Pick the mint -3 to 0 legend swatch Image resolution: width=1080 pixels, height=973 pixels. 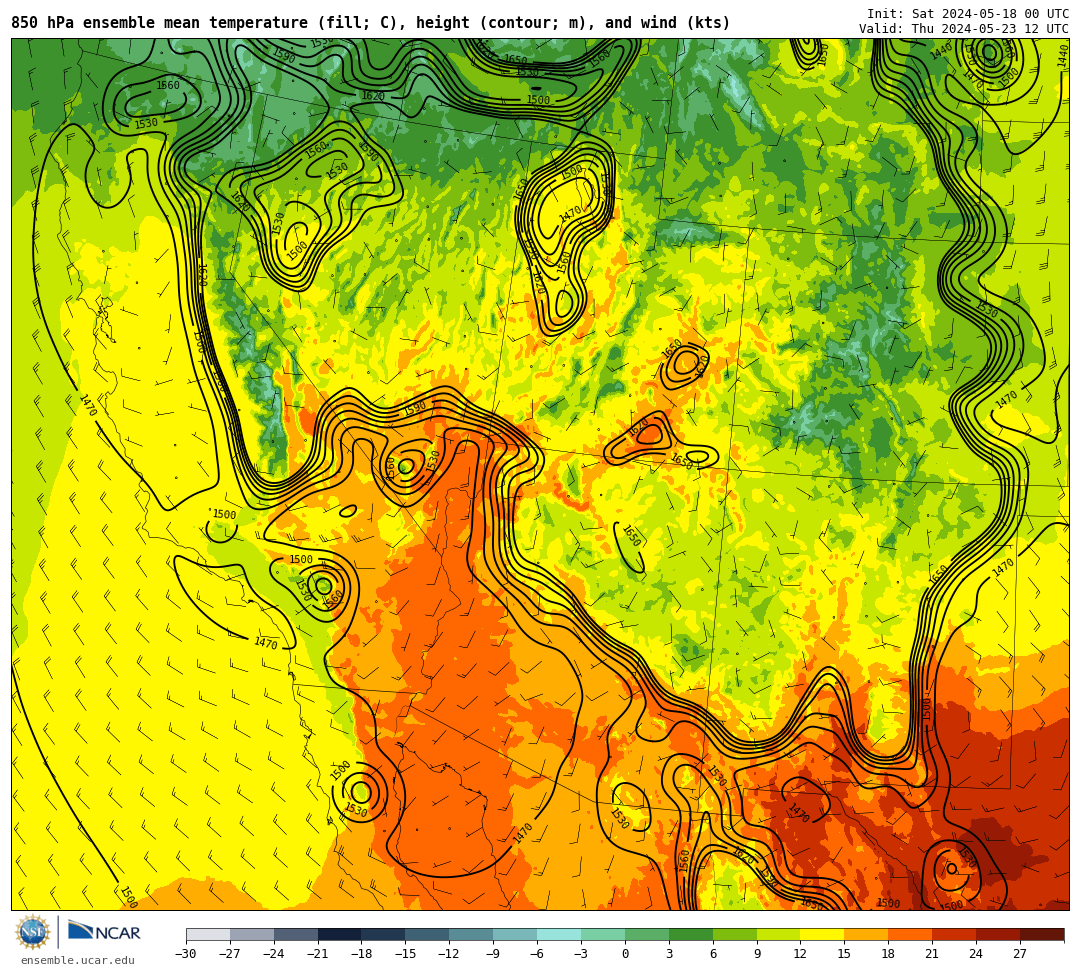pyautogui.click(x=603, y=934)
